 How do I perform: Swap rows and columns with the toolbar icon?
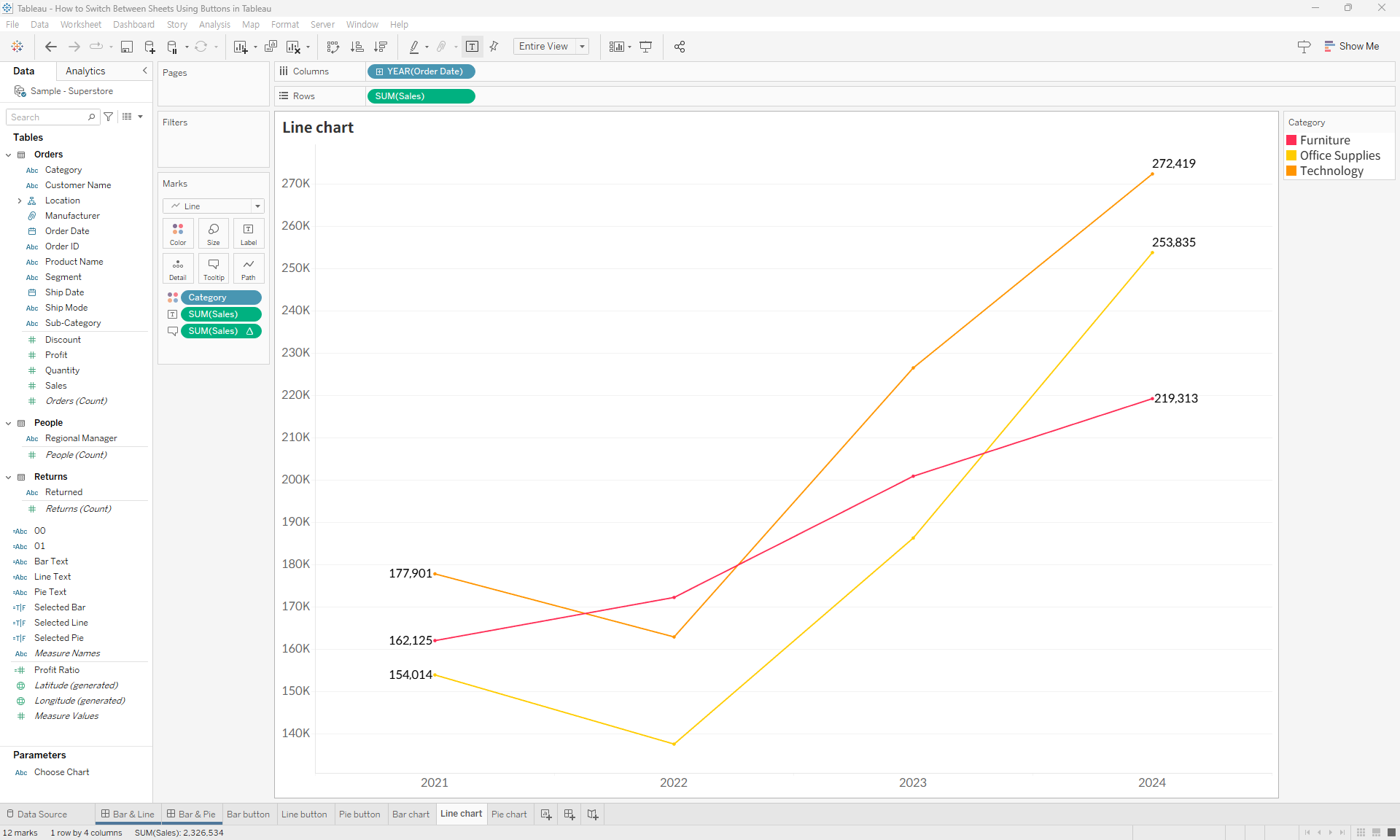pos(332,47)
